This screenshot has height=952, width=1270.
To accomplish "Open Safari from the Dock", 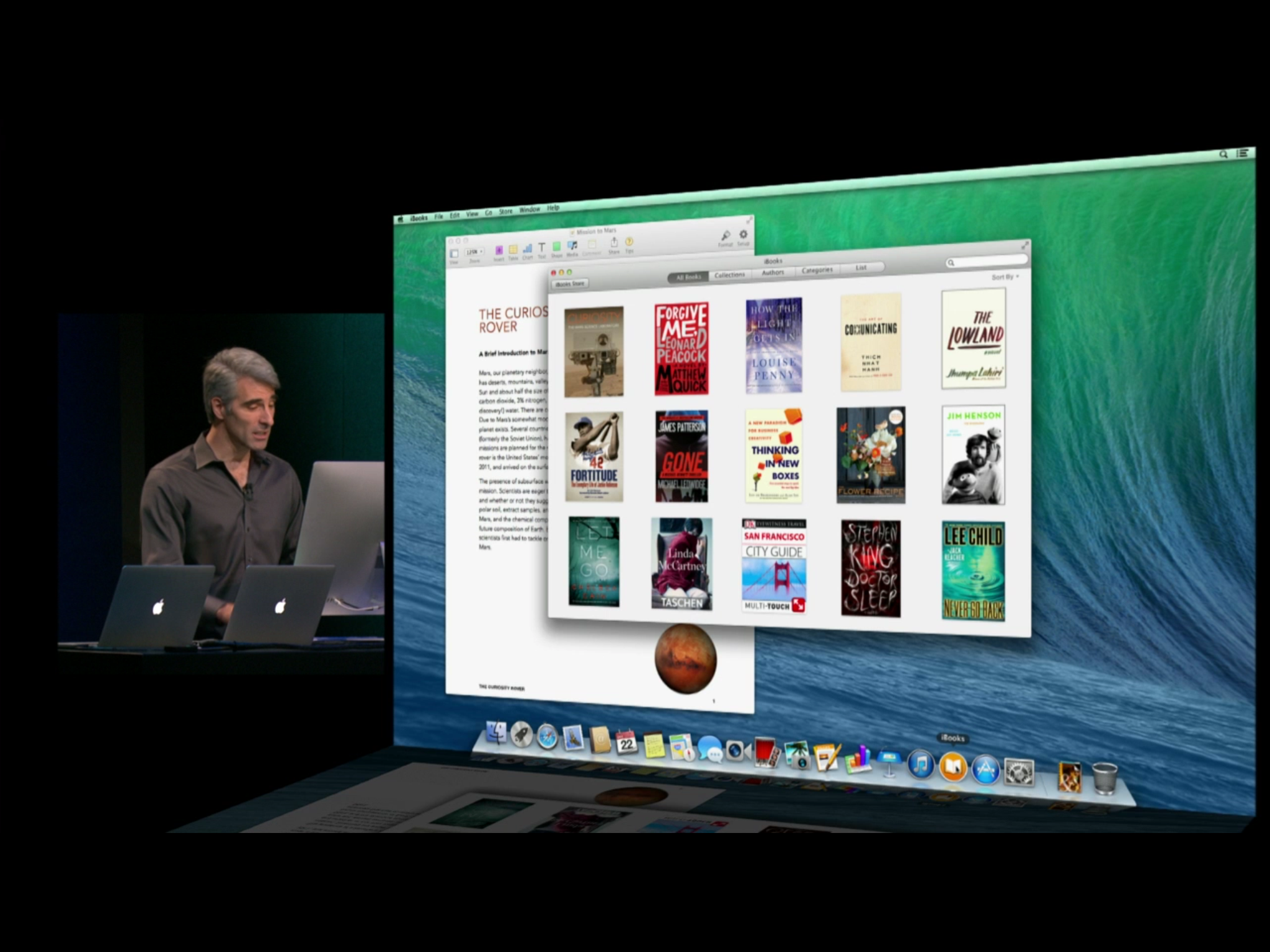I will tap(547, 737).
